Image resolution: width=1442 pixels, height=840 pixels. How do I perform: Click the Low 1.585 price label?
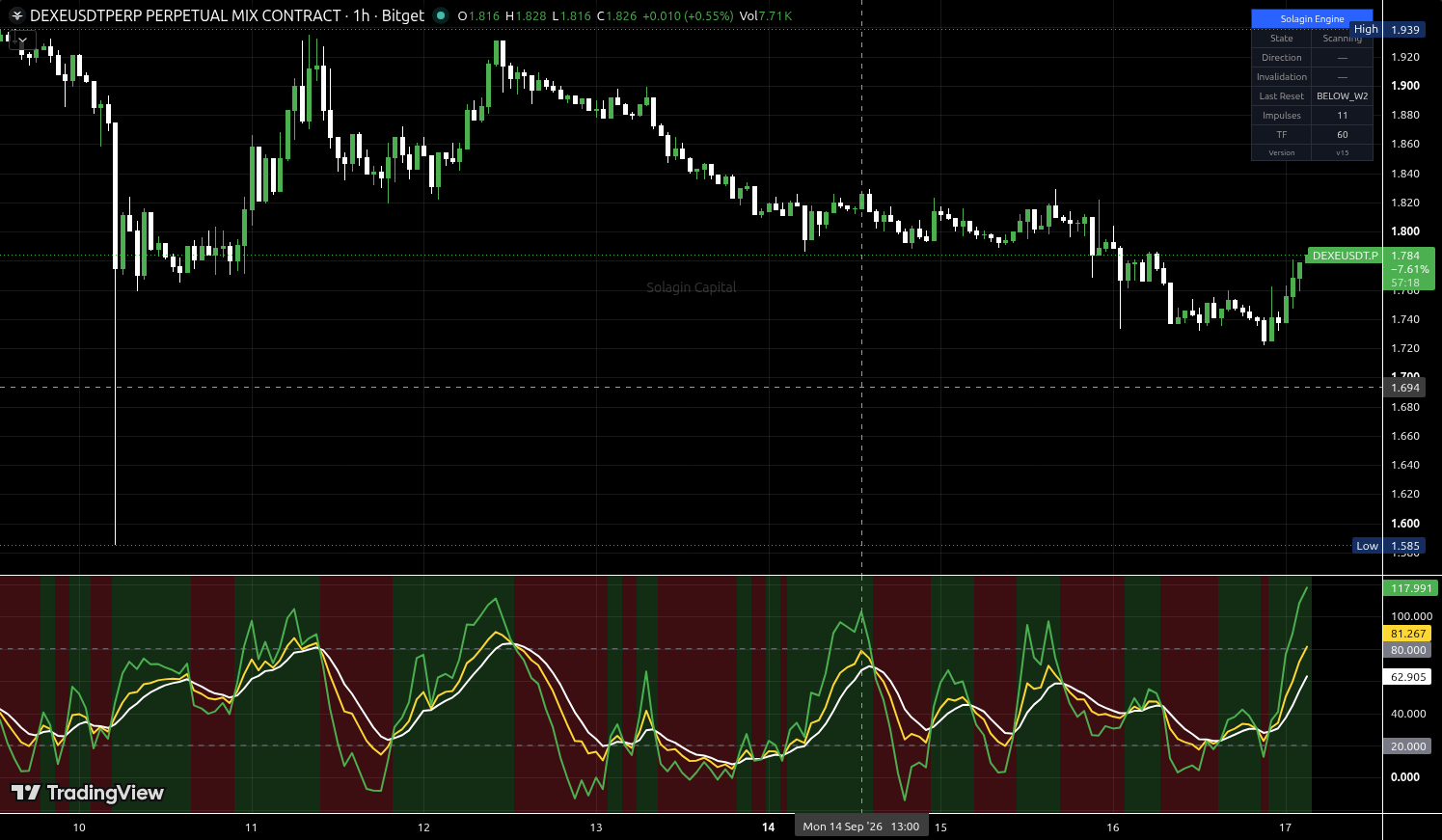point(1389,546)
